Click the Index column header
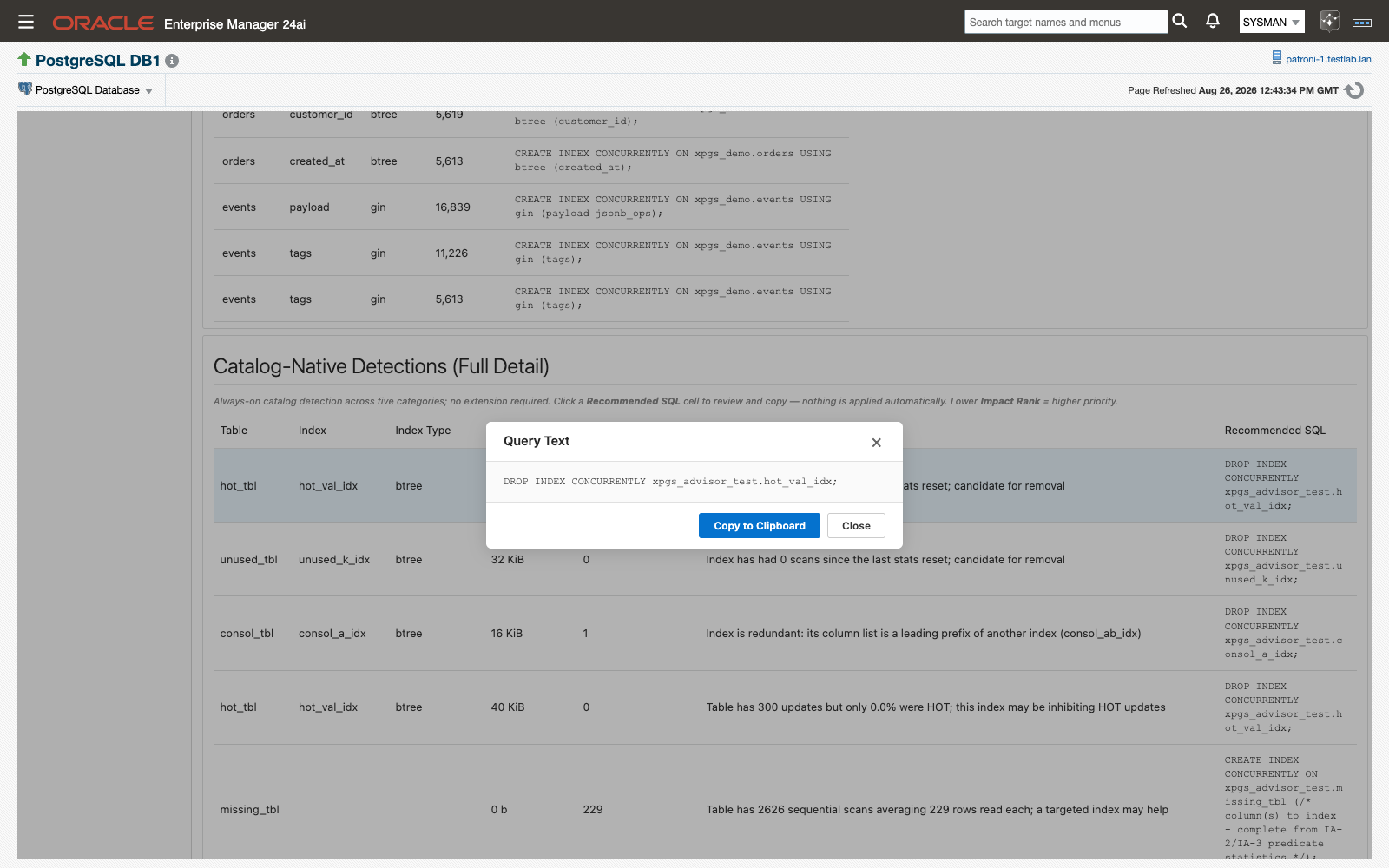Screen dimensions: 1389x868 point(313,431)
